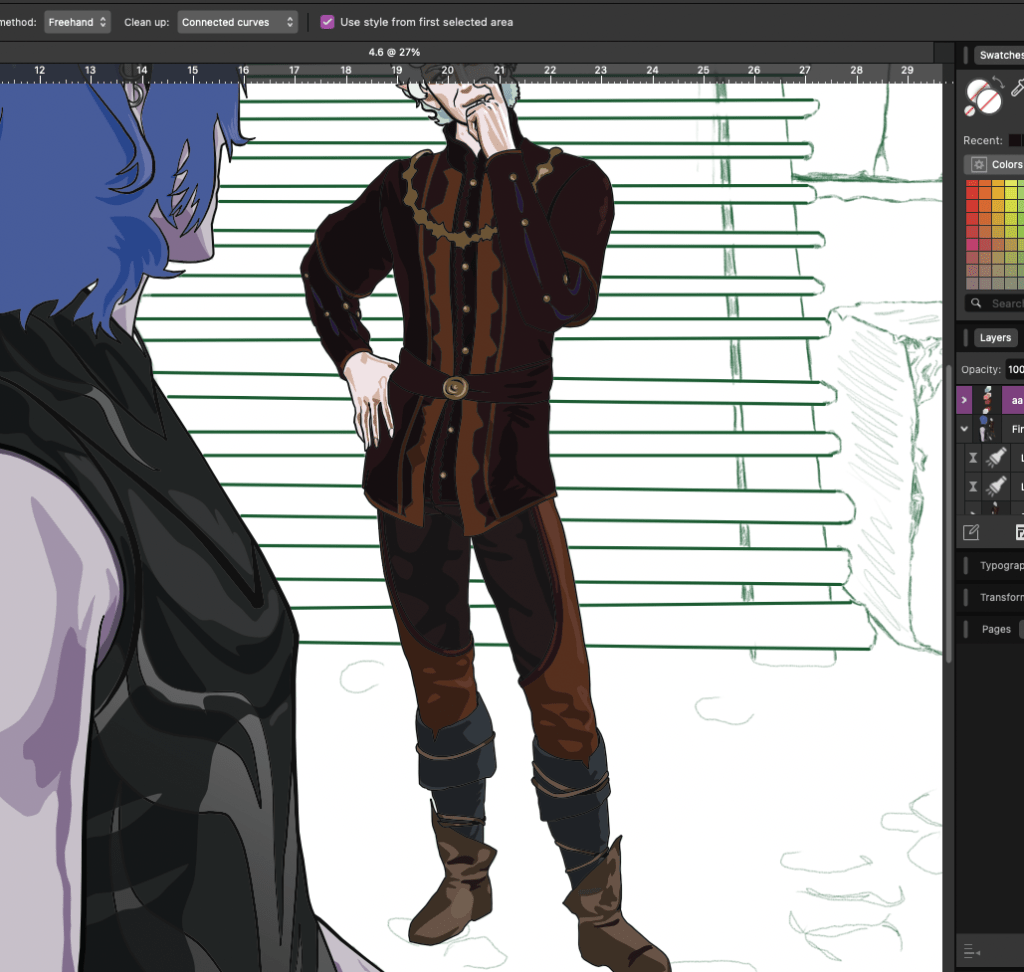Click the small no-color reset circle
Image resolution: width=1024 pixels, height=972 pixels.
[970, 111]
